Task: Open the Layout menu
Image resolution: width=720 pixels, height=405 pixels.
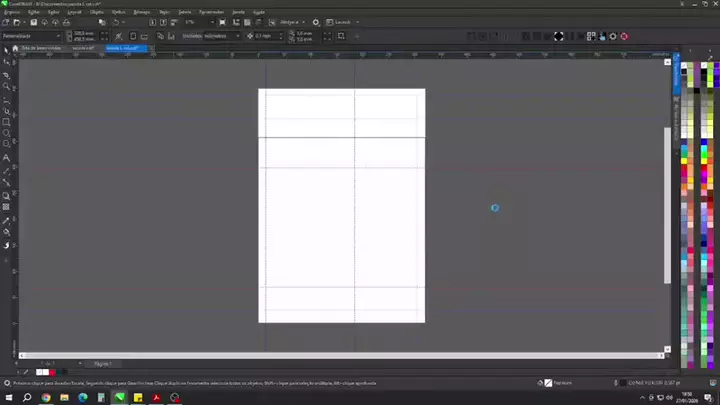Action: tap(75, 12)
